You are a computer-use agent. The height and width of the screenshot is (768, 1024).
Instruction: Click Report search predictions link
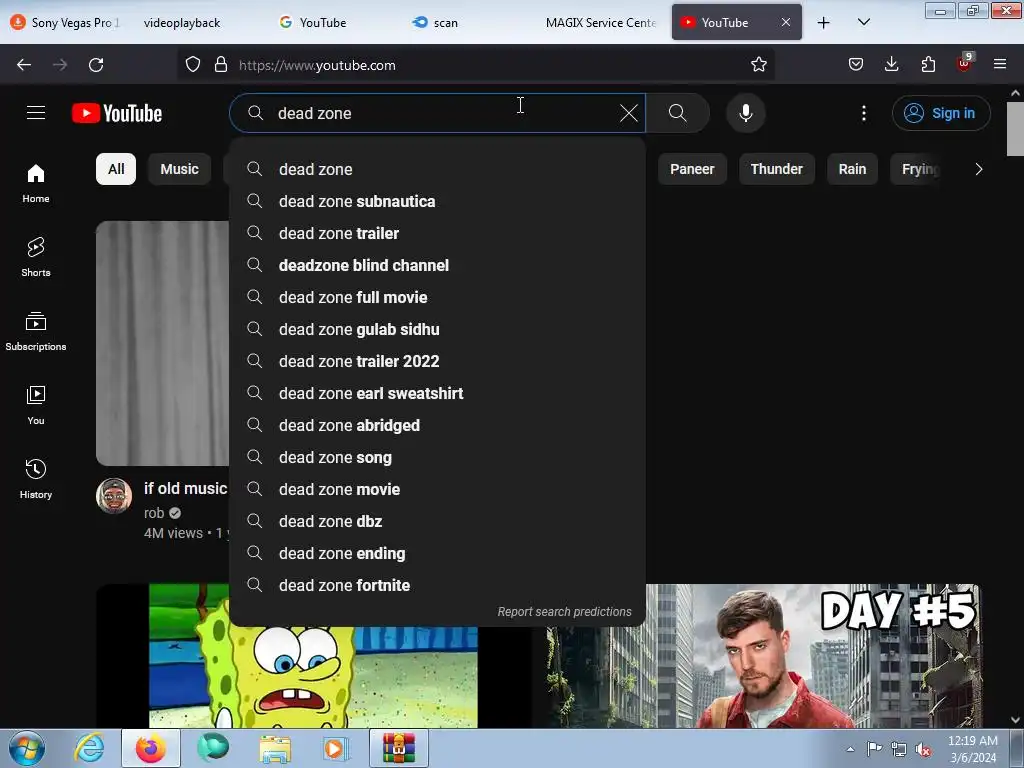pyautogui.click(x=564, y=612)
